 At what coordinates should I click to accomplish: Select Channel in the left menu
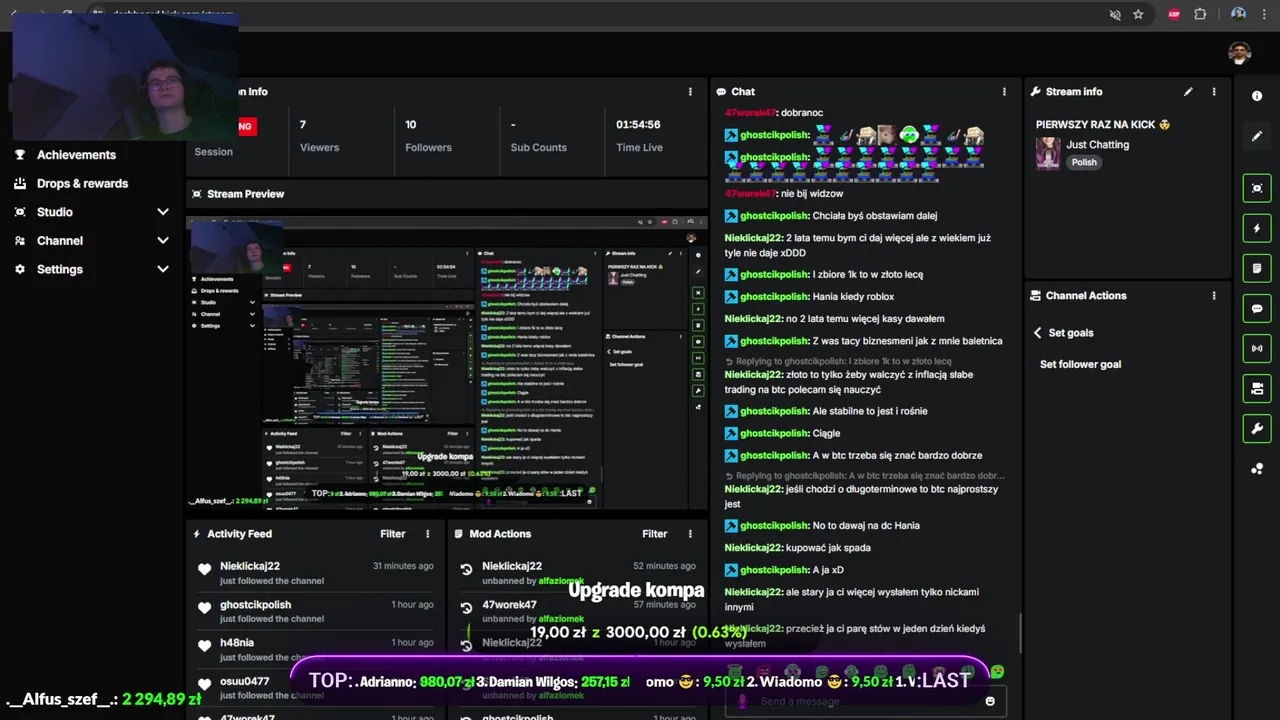60,241
